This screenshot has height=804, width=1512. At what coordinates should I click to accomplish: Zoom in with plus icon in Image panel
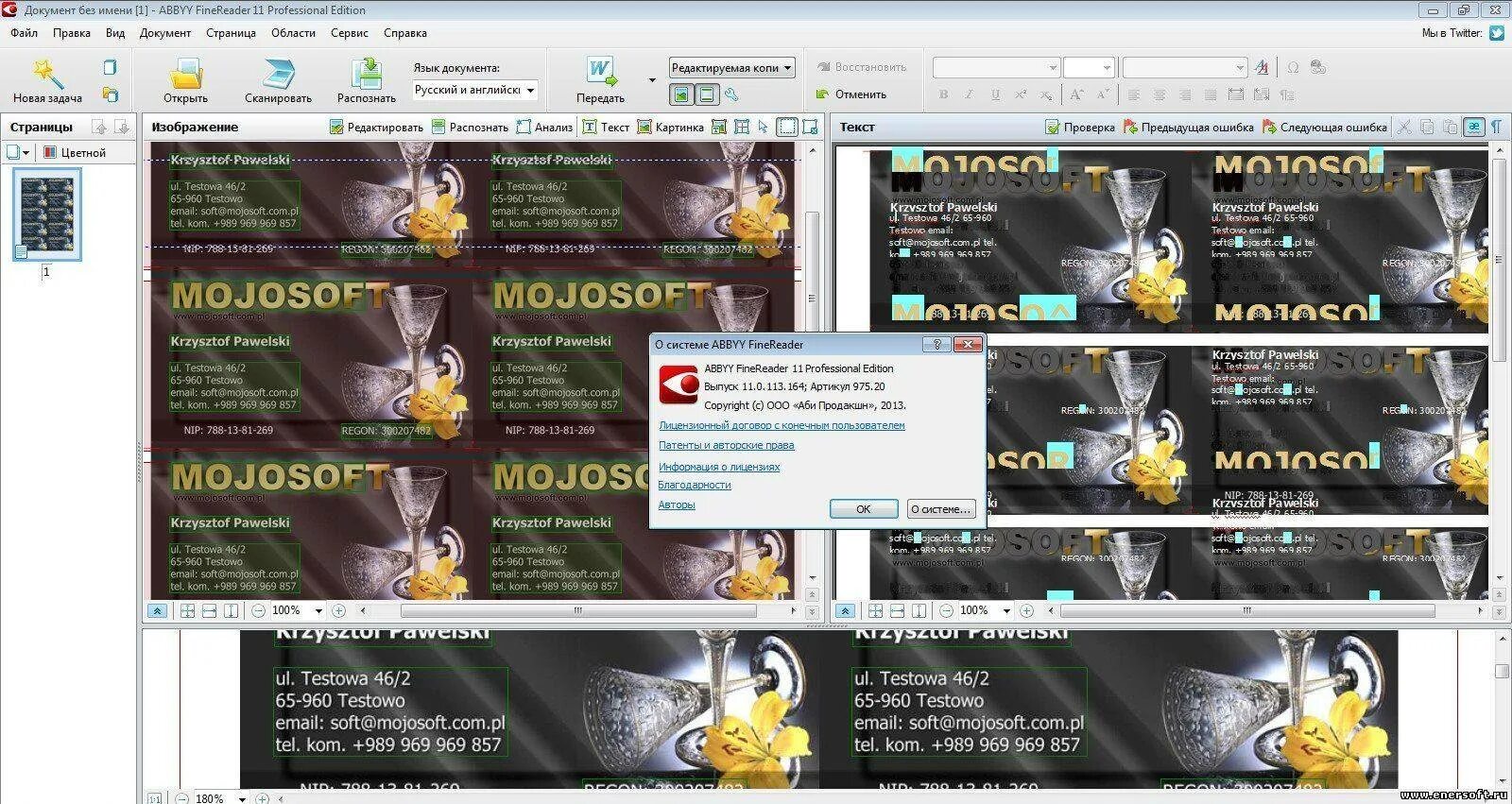tap(338, 611)
